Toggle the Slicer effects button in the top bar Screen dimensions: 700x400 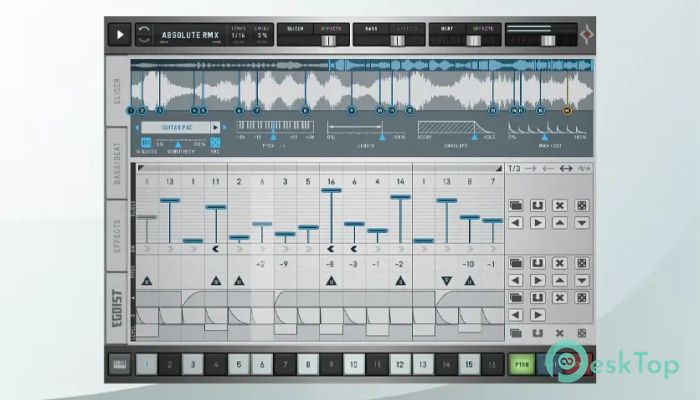(331, 29)
